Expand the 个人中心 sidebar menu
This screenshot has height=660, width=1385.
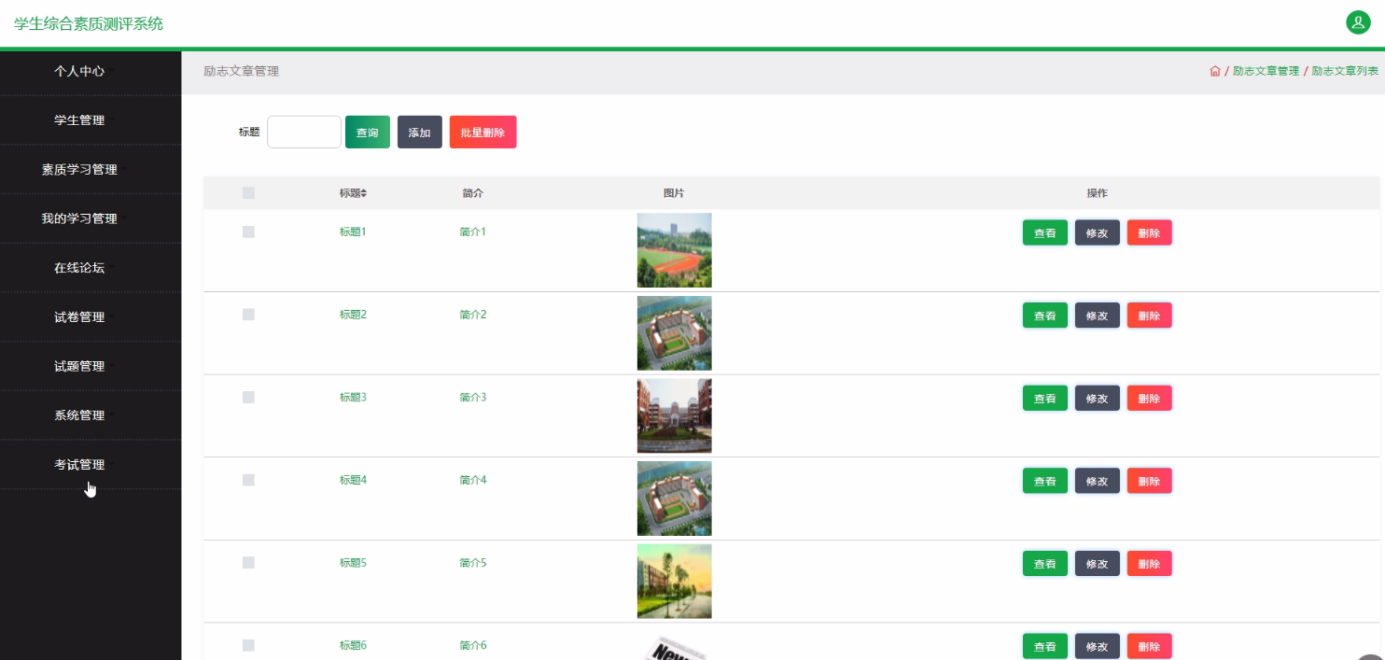point(90,71)
